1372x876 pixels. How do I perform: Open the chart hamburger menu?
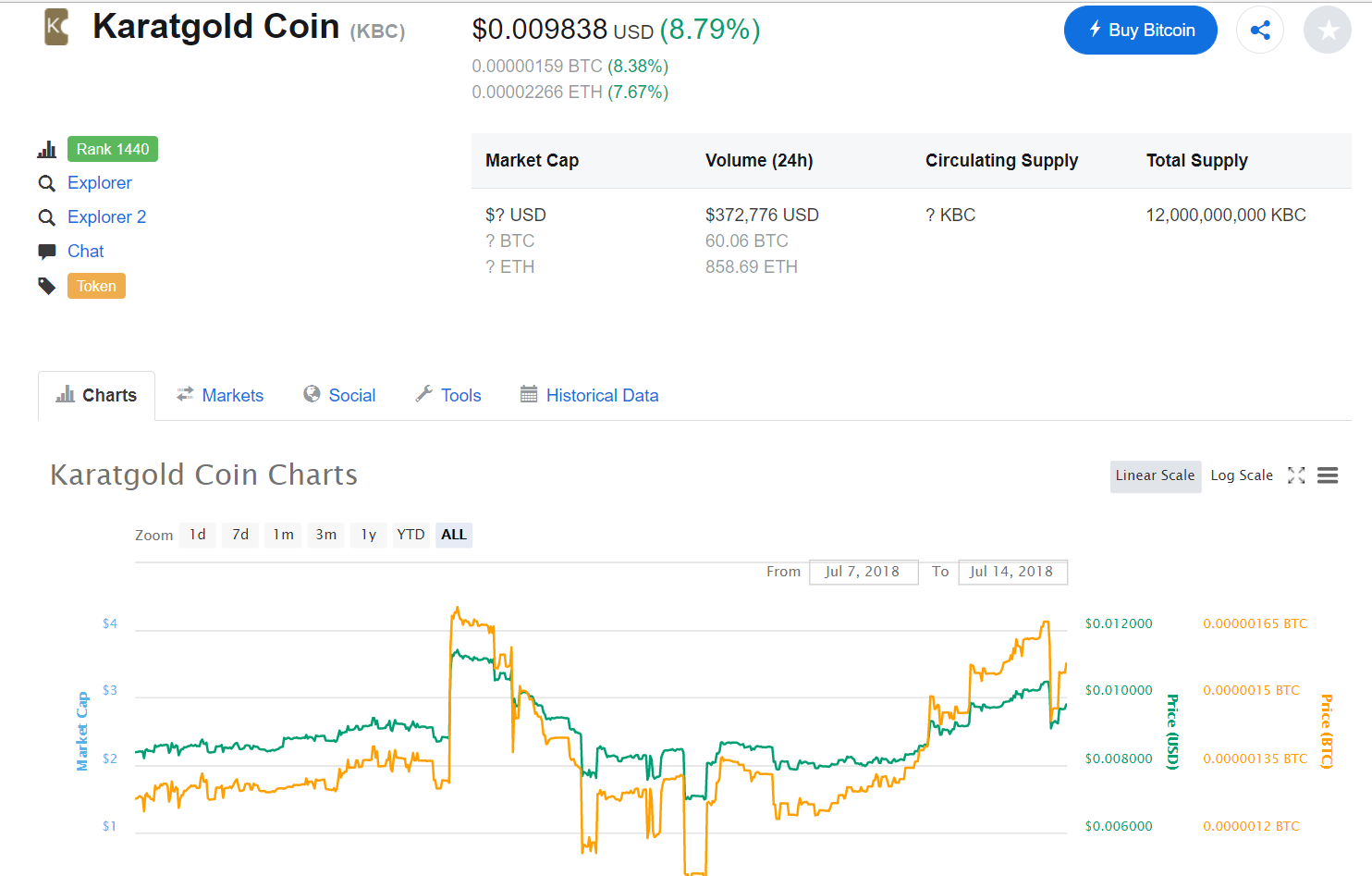click(x=1328, y=475)
